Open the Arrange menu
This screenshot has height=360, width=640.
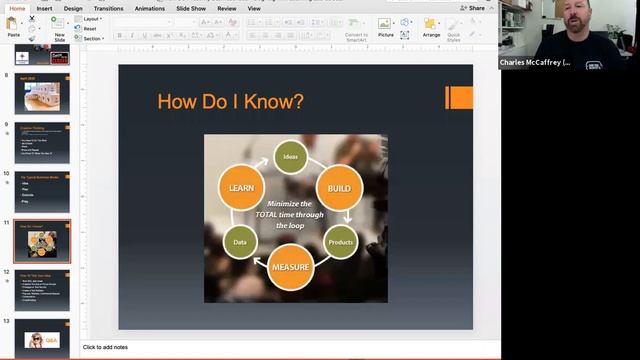(x=431, y=27)
